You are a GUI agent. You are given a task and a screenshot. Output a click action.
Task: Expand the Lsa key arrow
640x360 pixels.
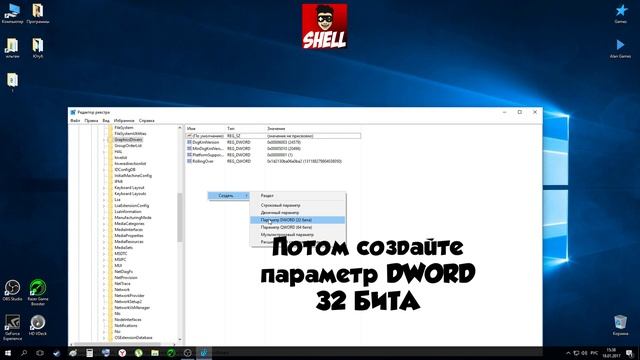point(105,200)
